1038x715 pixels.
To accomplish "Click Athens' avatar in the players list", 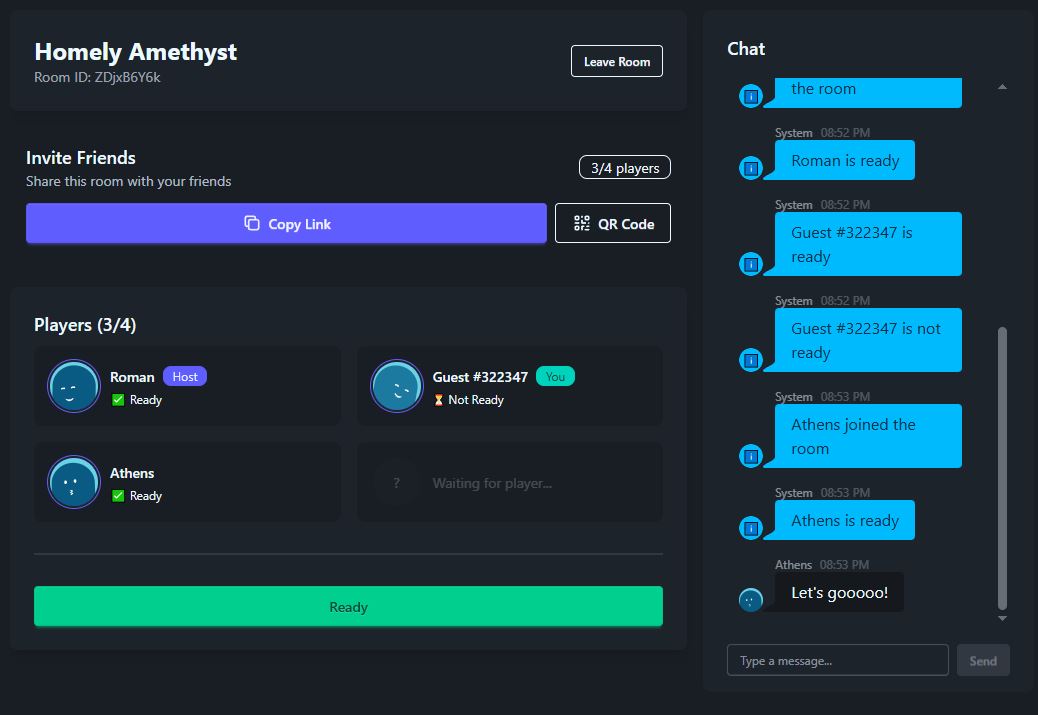I will coord(74,482).
